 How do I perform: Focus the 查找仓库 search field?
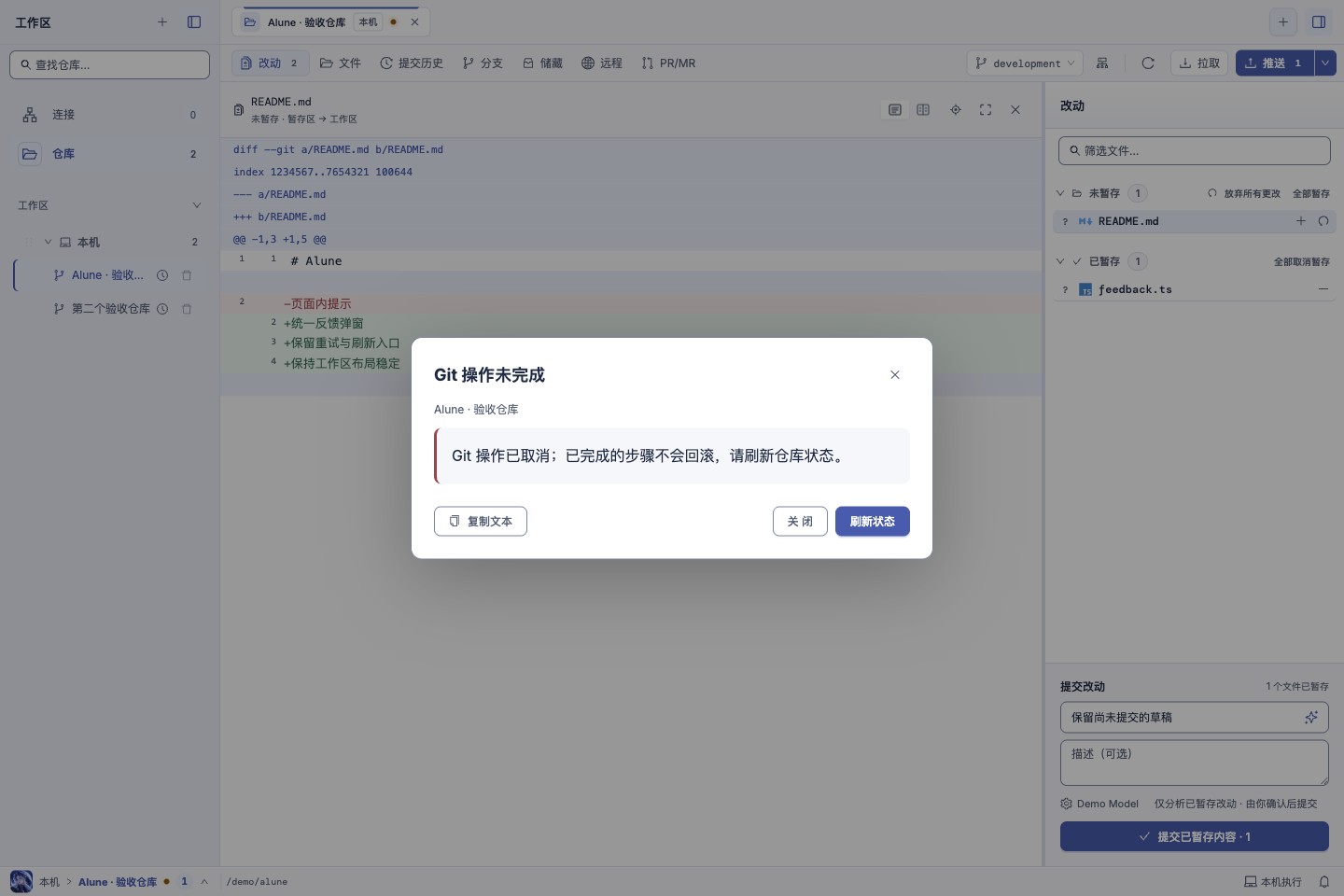[109, 64]
